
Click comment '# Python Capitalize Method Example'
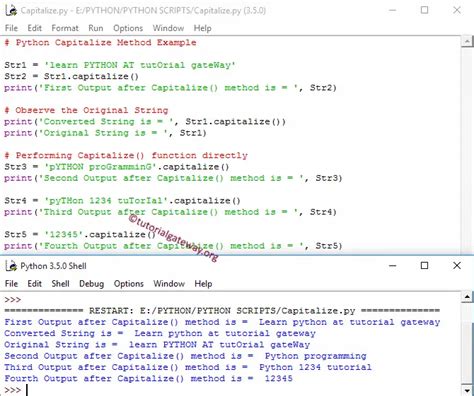point(100,42)
